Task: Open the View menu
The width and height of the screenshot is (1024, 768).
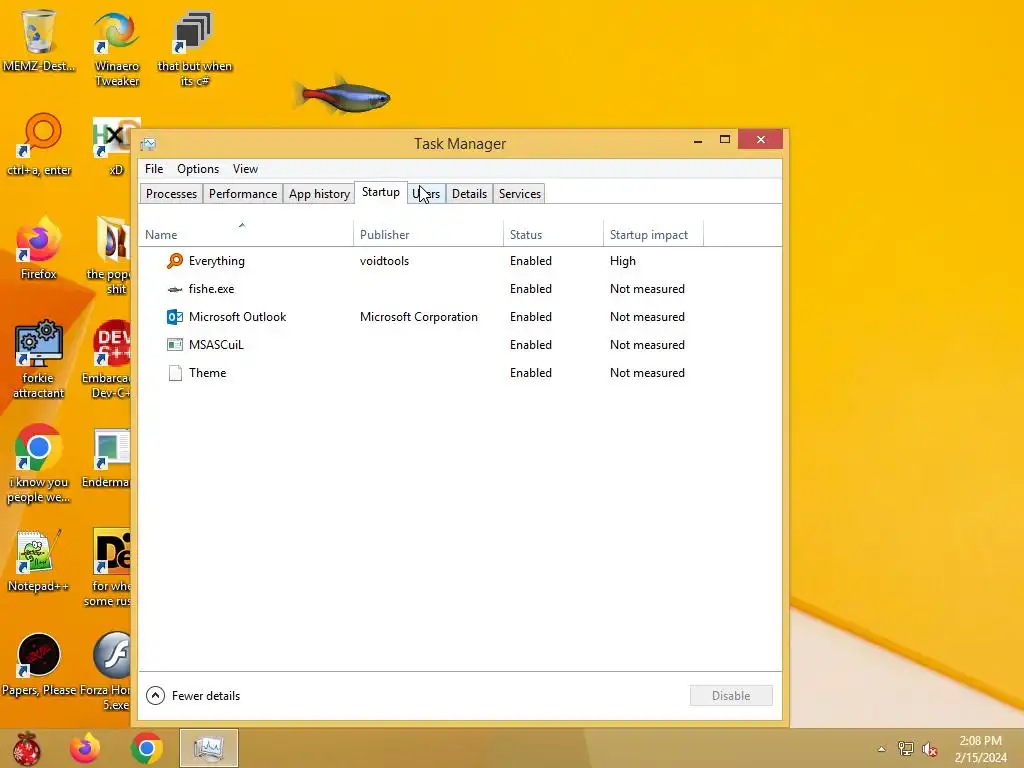Action: tap(246, 169)
